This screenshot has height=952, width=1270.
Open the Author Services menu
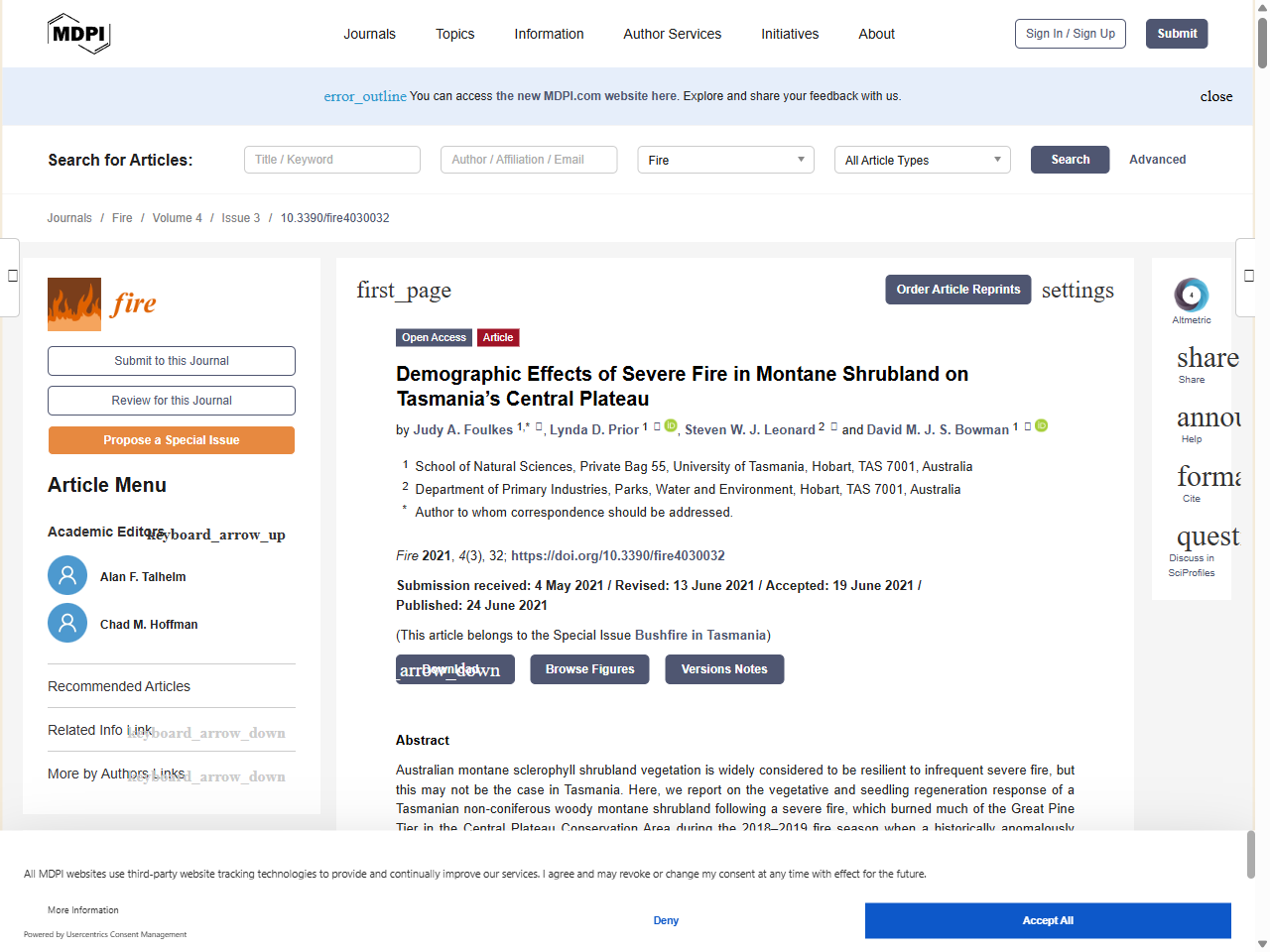coord(672,34)
